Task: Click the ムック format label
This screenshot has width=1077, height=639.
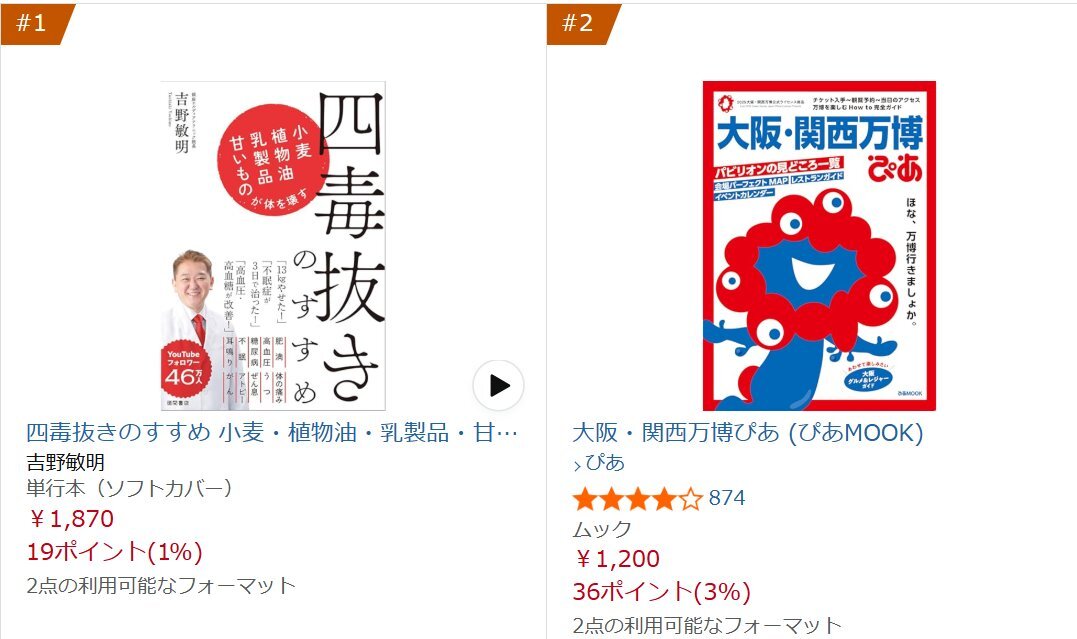Action: (602, 529)
